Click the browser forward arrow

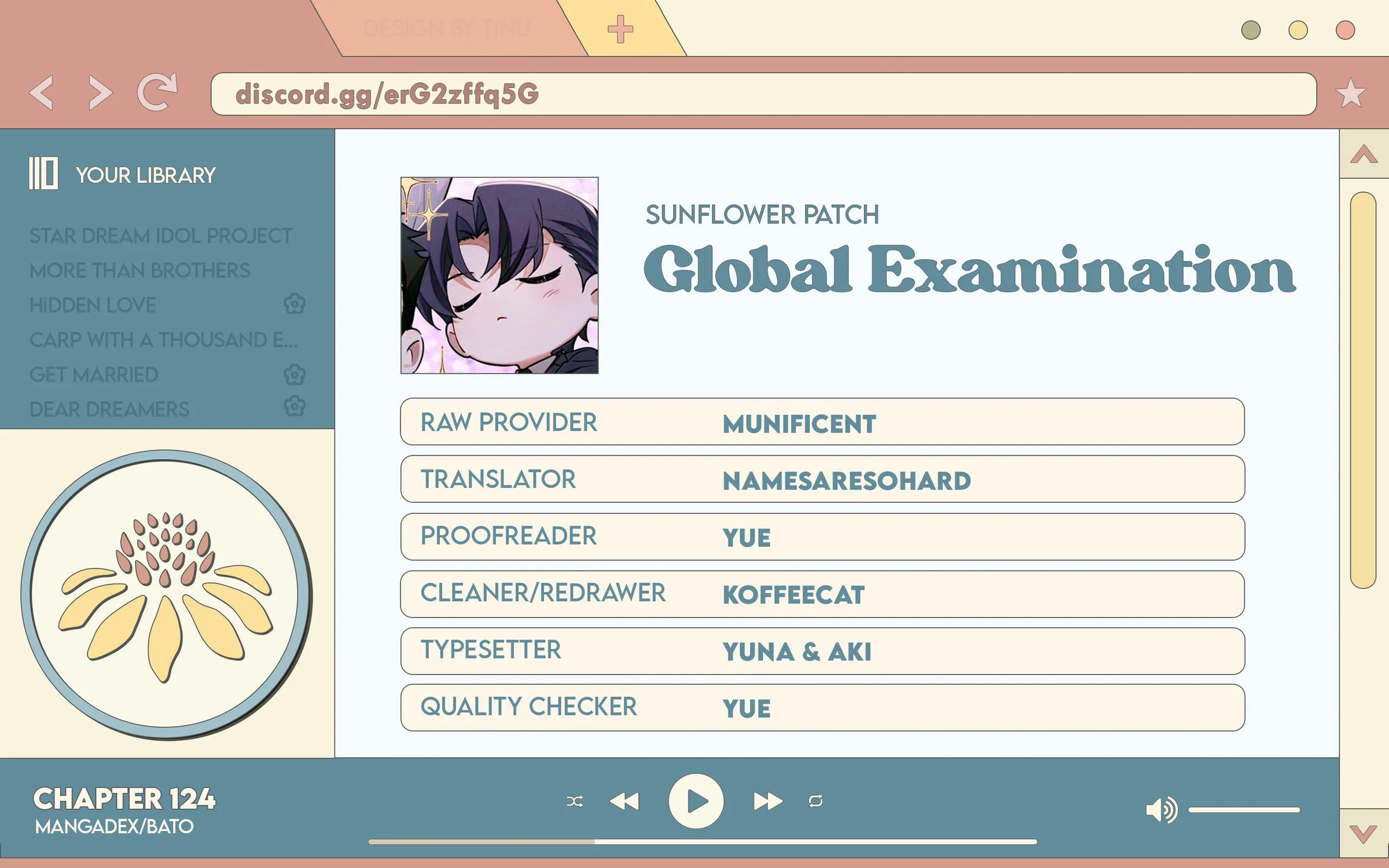[100, 93]
